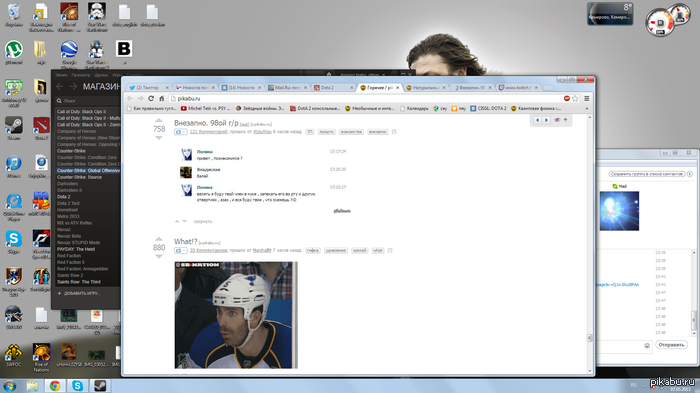Screen dimensions: 700x393
Task: Click Chrome forward arrow button
Action: [x=140, y=98]
